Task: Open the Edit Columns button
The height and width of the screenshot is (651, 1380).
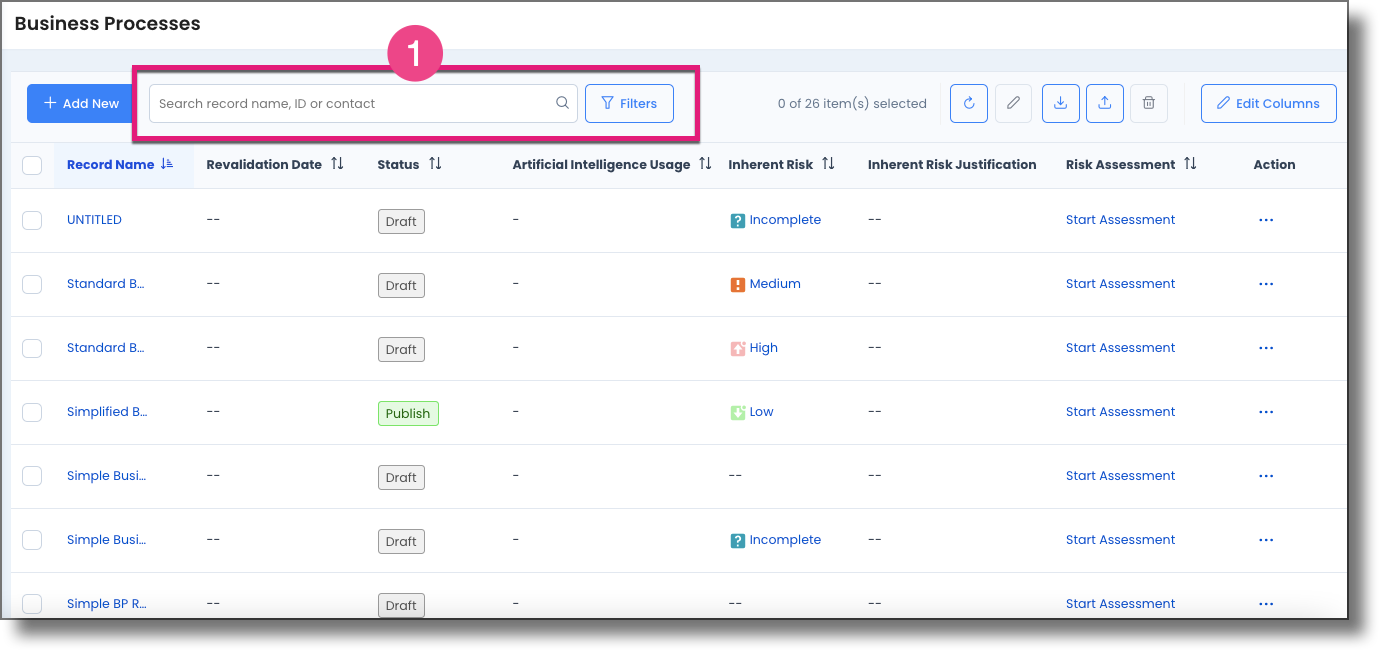Action: (x=1268, y=103)
